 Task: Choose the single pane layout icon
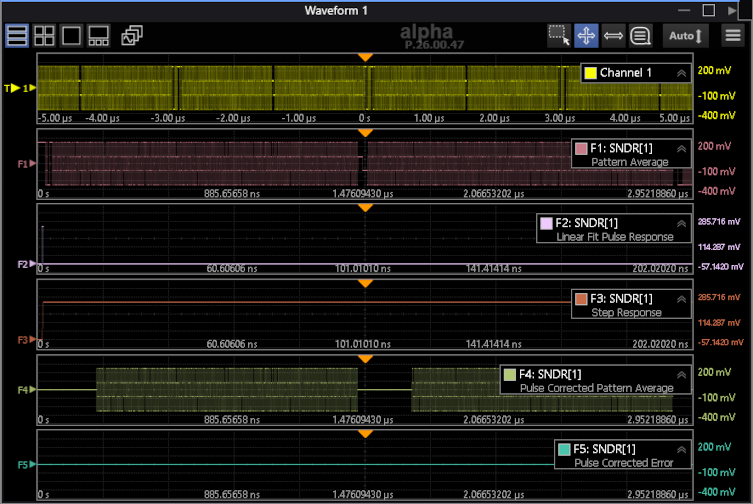pos(71,36)
